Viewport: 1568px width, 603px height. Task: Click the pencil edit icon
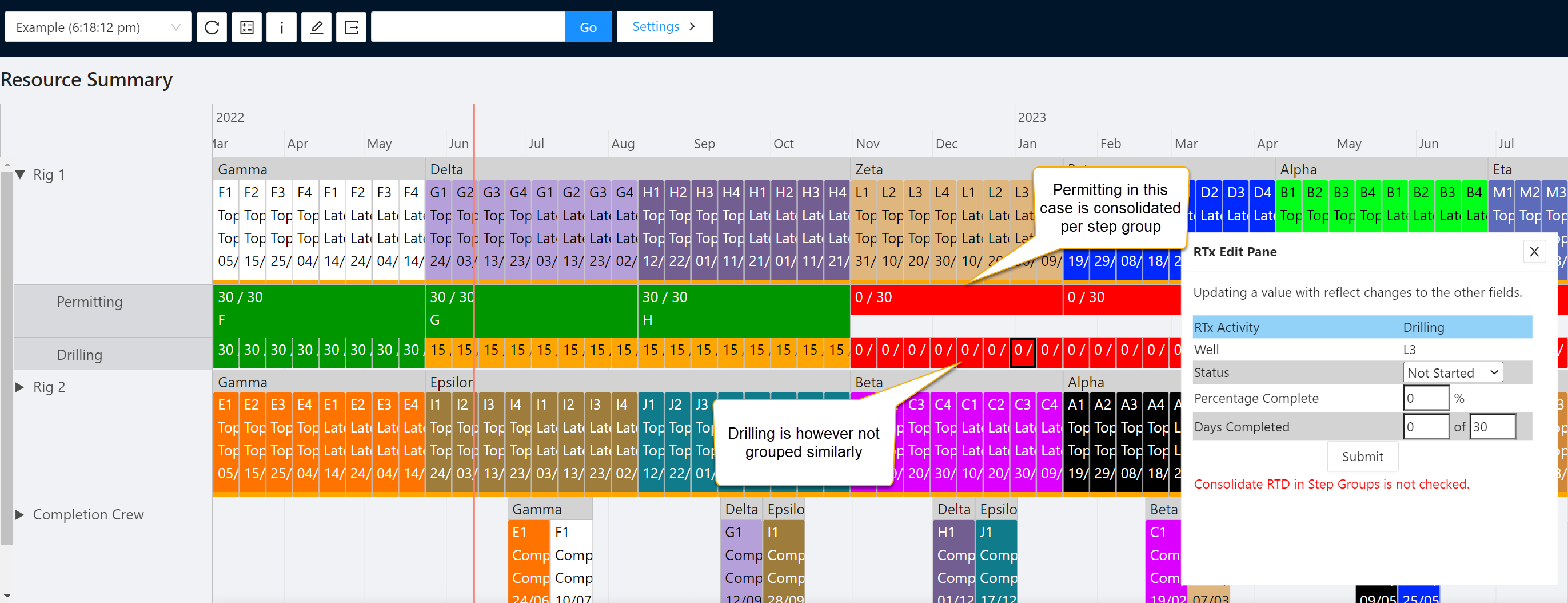click(x=317, y=27)
